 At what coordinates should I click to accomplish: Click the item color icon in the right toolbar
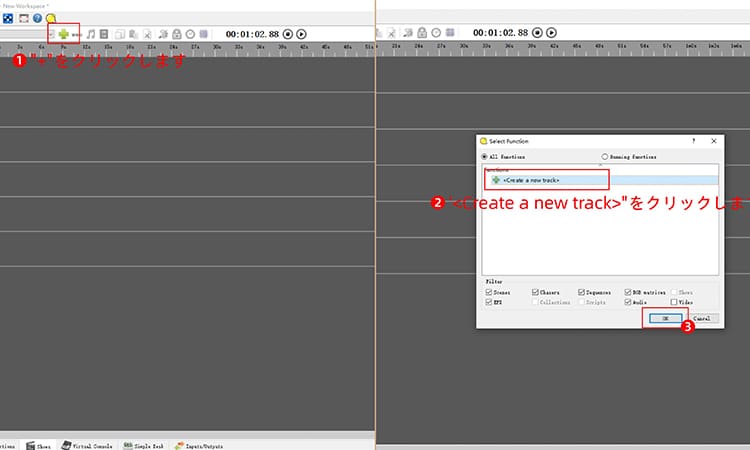(408, 33)
